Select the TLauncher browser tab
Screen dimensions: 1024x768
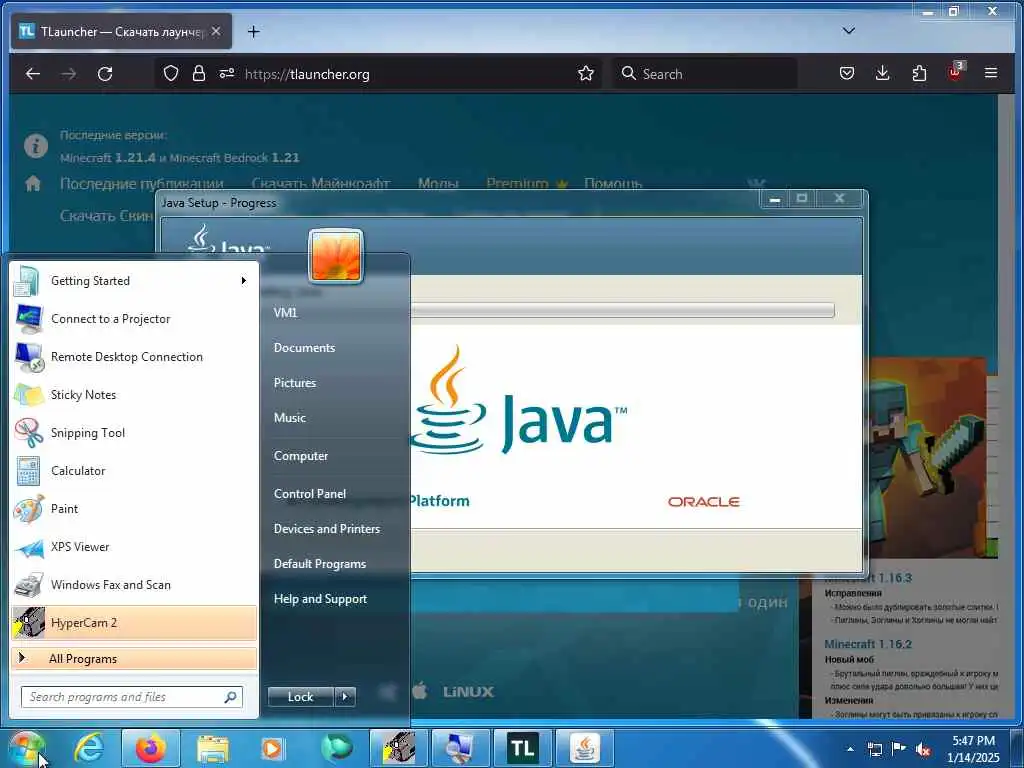[x=121, y=31]
